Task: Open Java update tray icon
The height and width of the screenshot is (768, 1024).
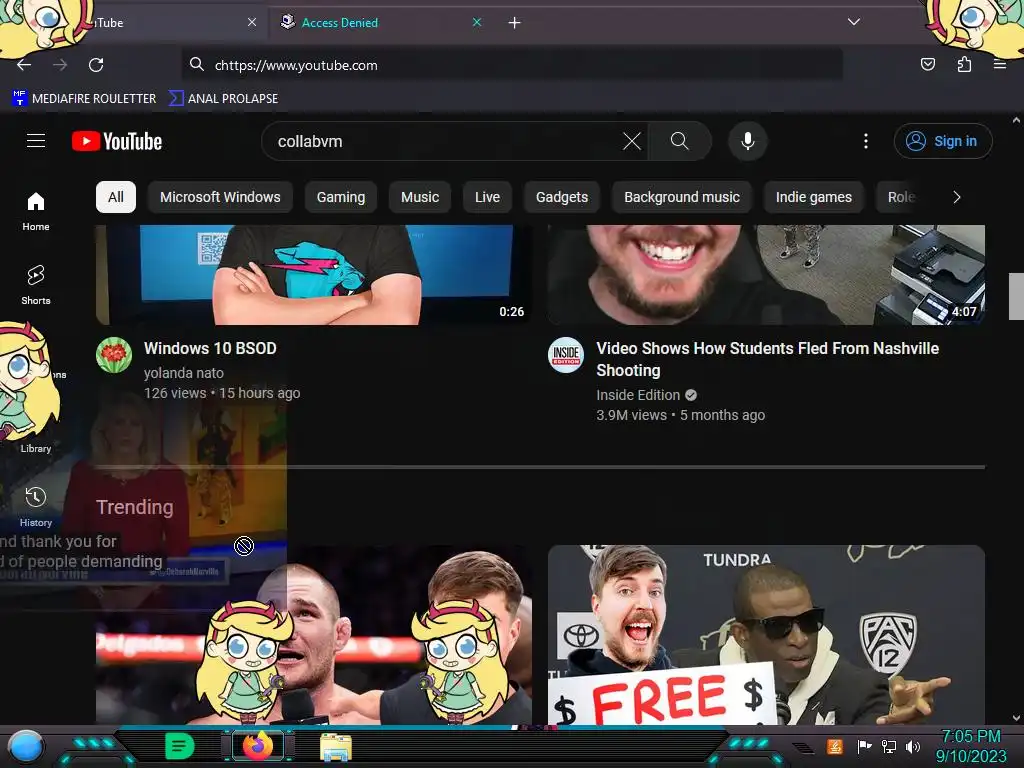Action: click(x=835, y=746)
